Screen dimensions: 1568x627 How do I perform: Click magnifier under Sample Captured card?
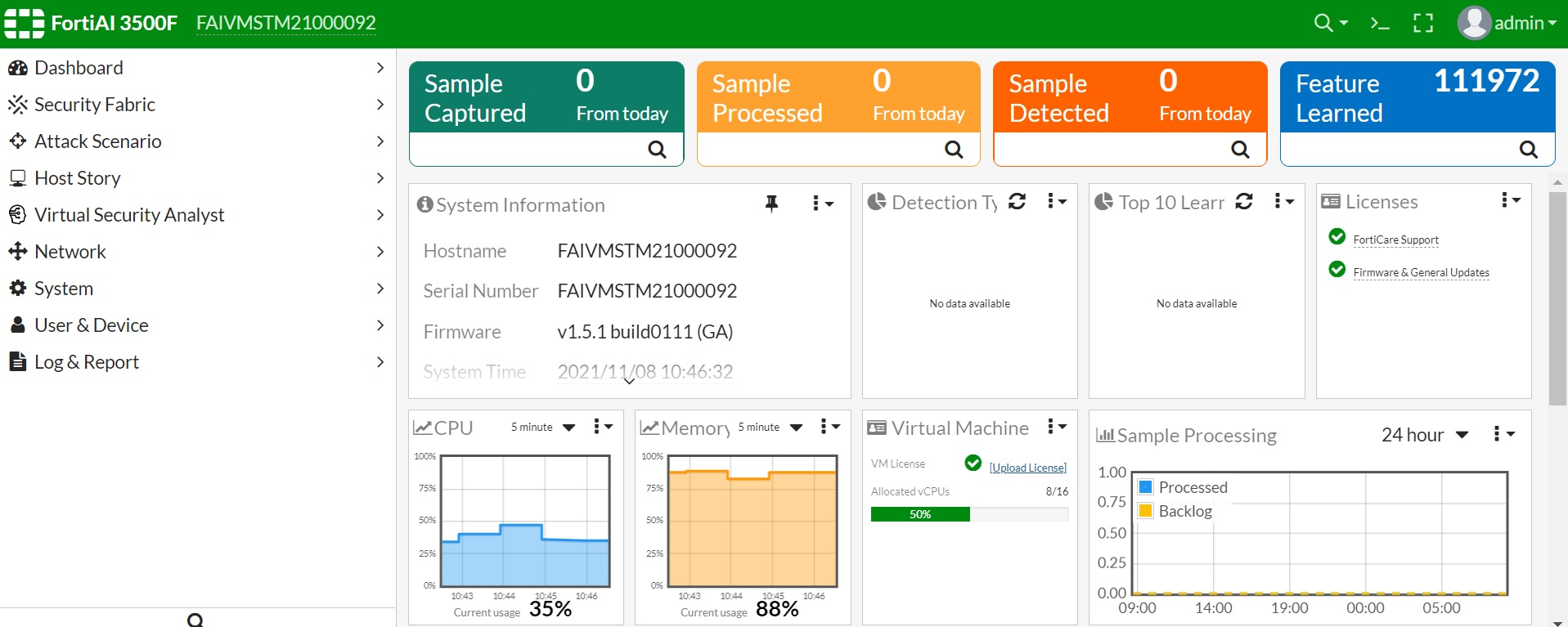click(657, 150)
